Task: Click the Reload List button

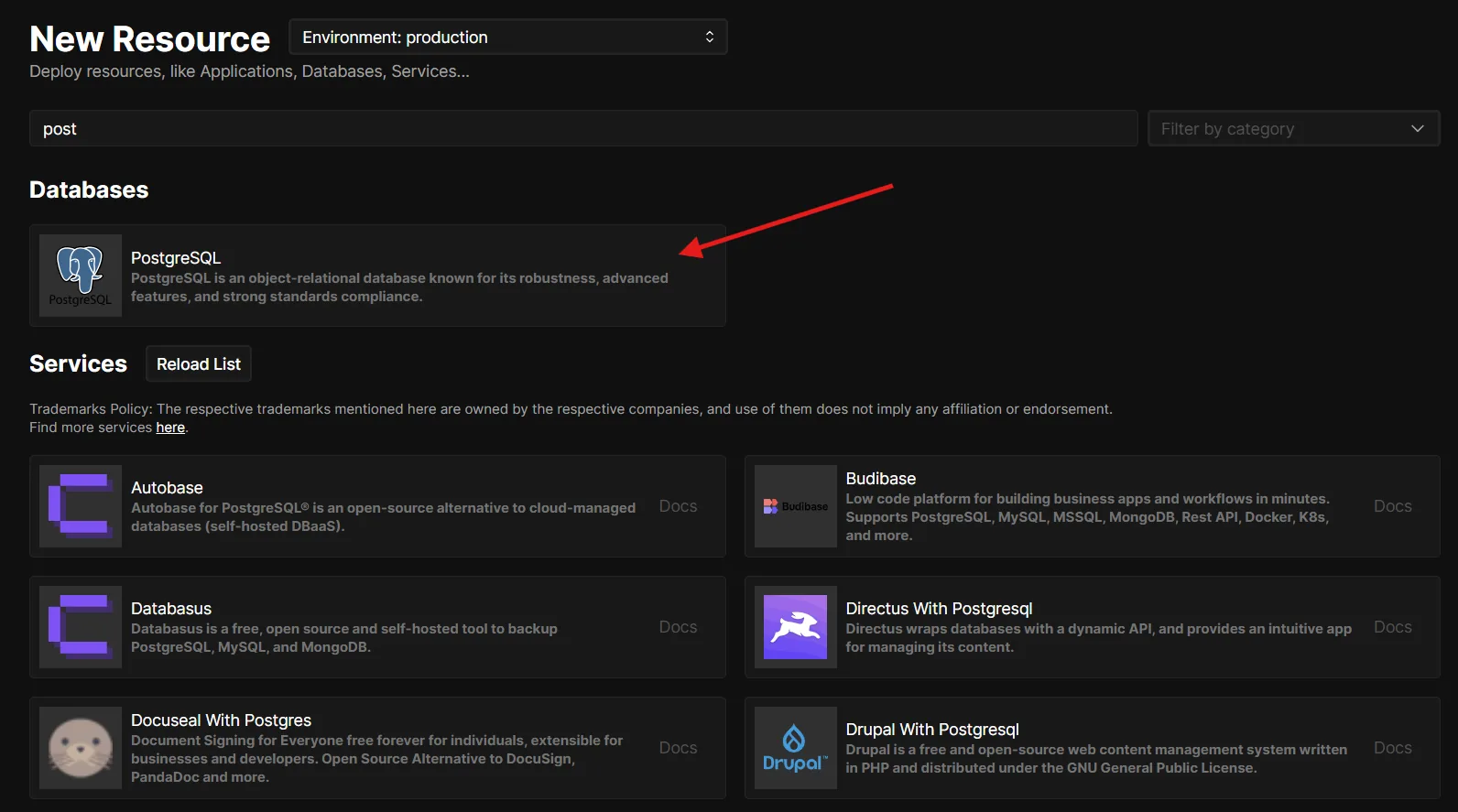Action: coord(199,363)
